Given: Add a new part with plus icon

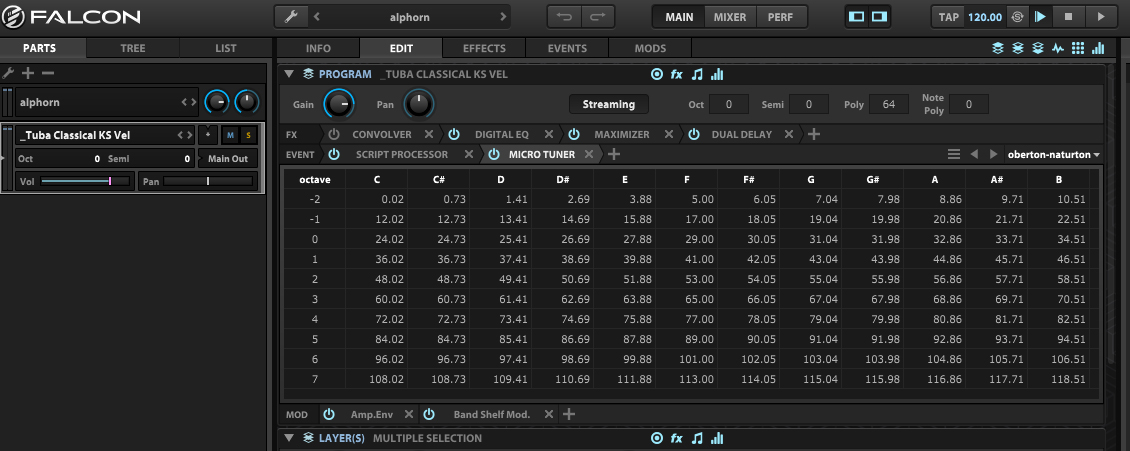Looking at the screenshot, I should click(28, 73).
